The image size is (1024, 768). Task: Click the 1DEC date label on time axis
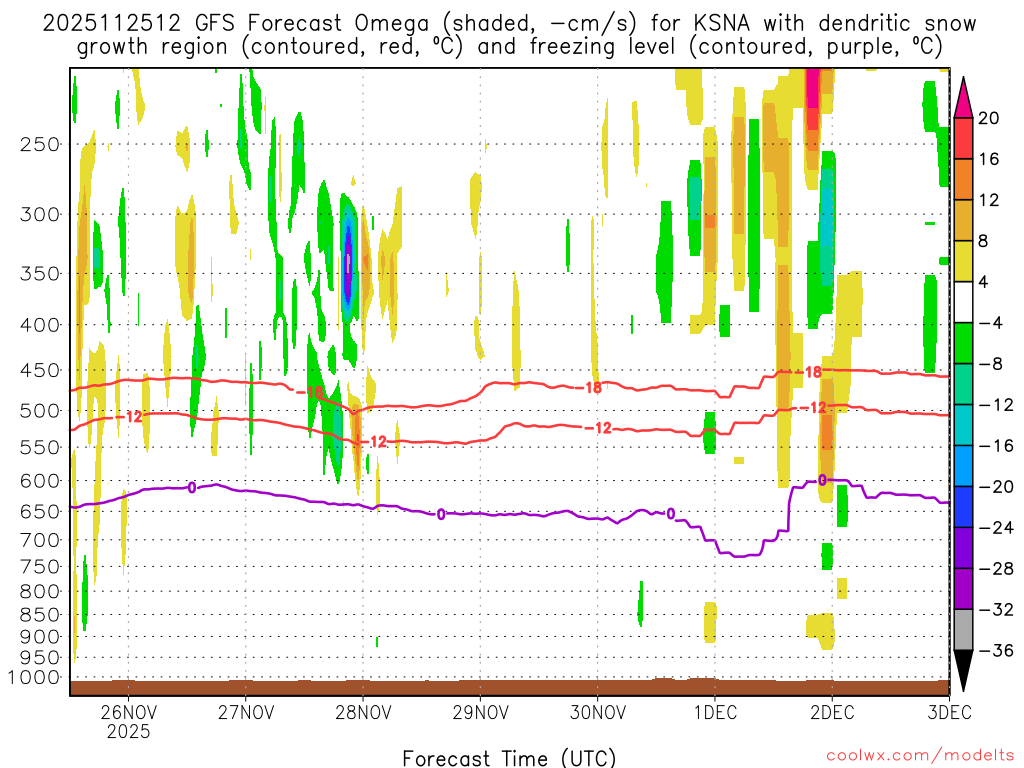[715, 712]
